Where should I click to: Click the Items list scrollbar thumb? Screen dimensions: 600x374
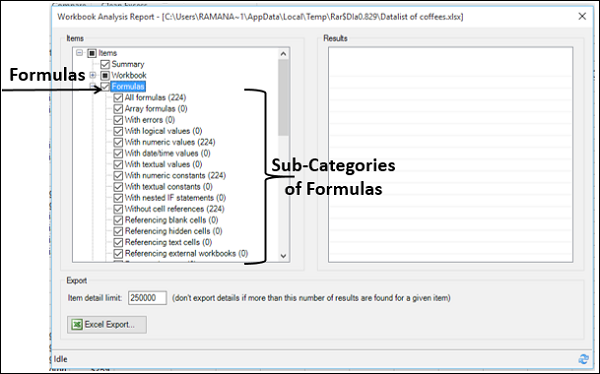click(283, 98)
